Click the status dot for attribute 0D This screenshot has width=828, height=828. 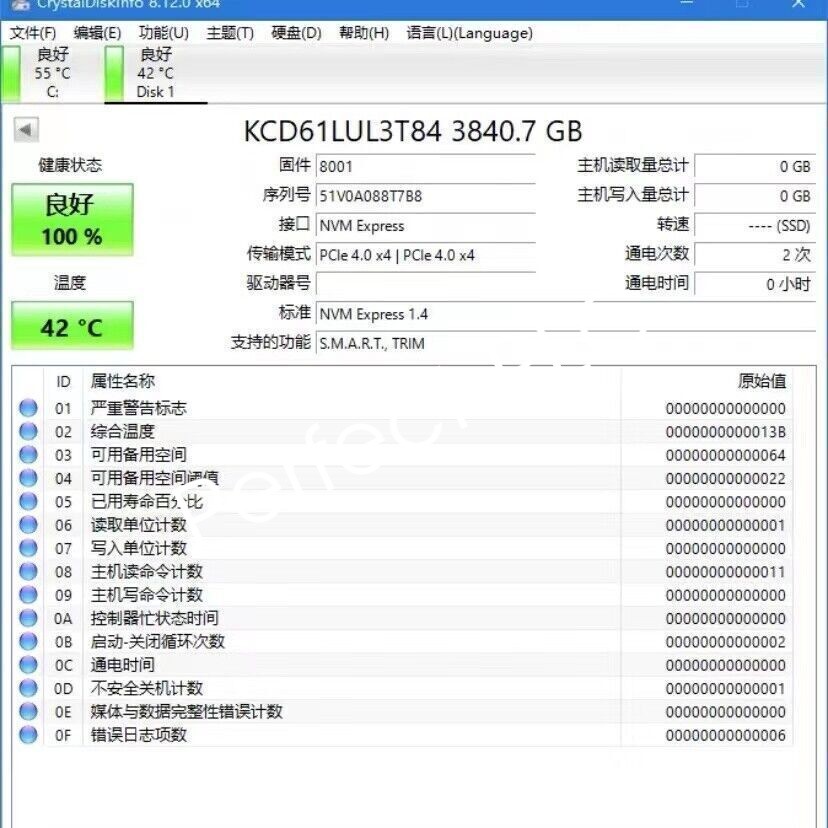coord(29,688)
